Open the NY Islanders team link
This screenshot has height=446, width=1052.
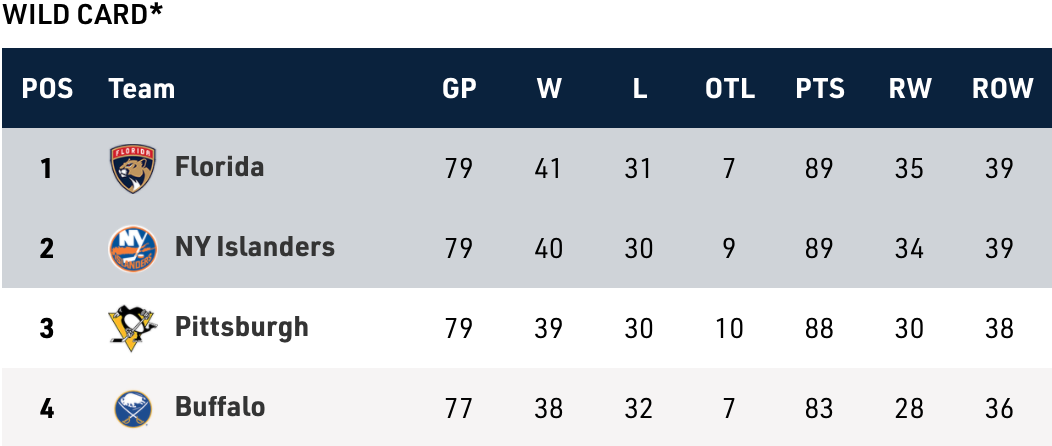pyautogui.click(x=254, y=247)
